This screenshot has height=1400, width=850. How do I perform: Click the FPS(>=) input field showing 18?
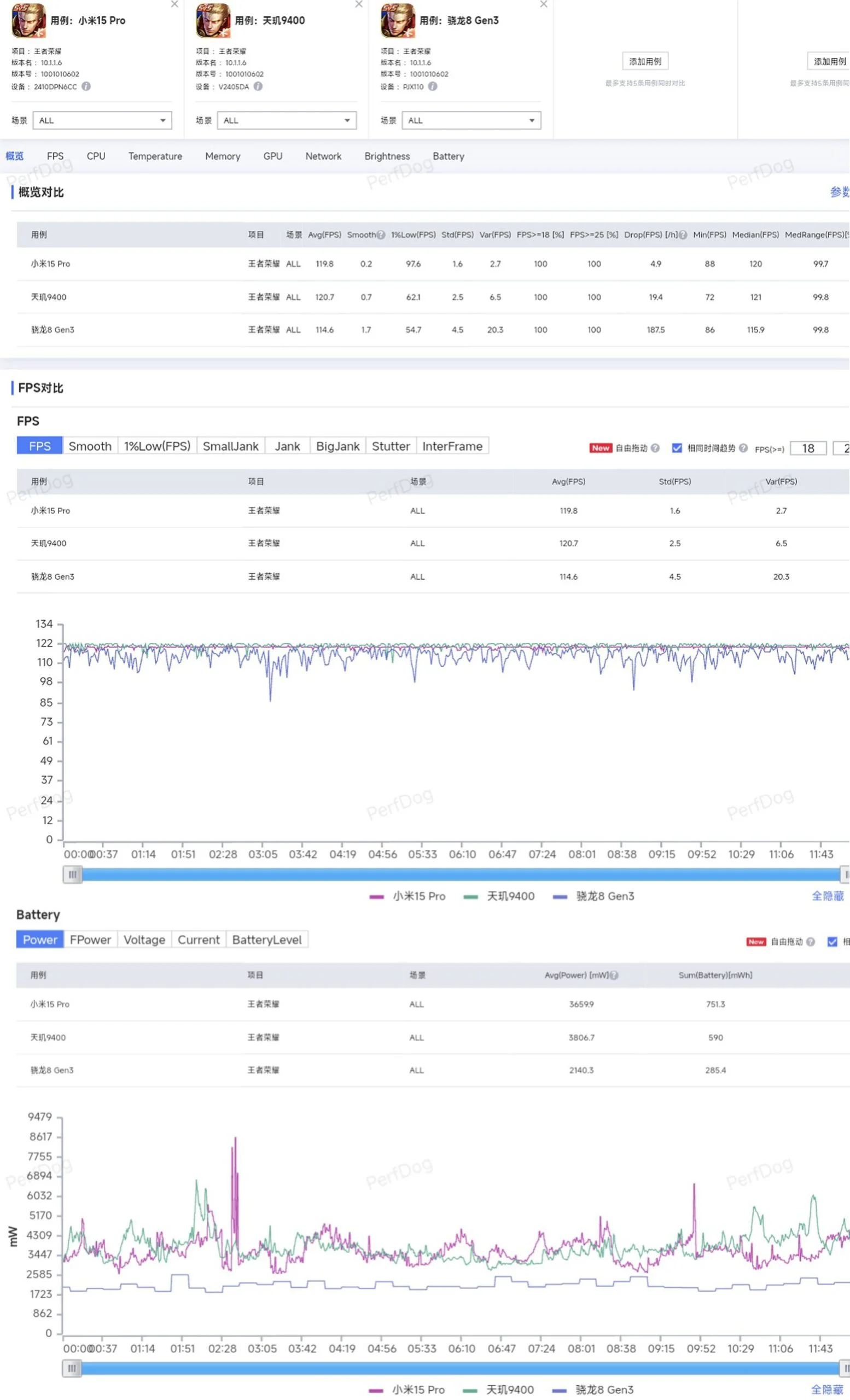point(808,448)
